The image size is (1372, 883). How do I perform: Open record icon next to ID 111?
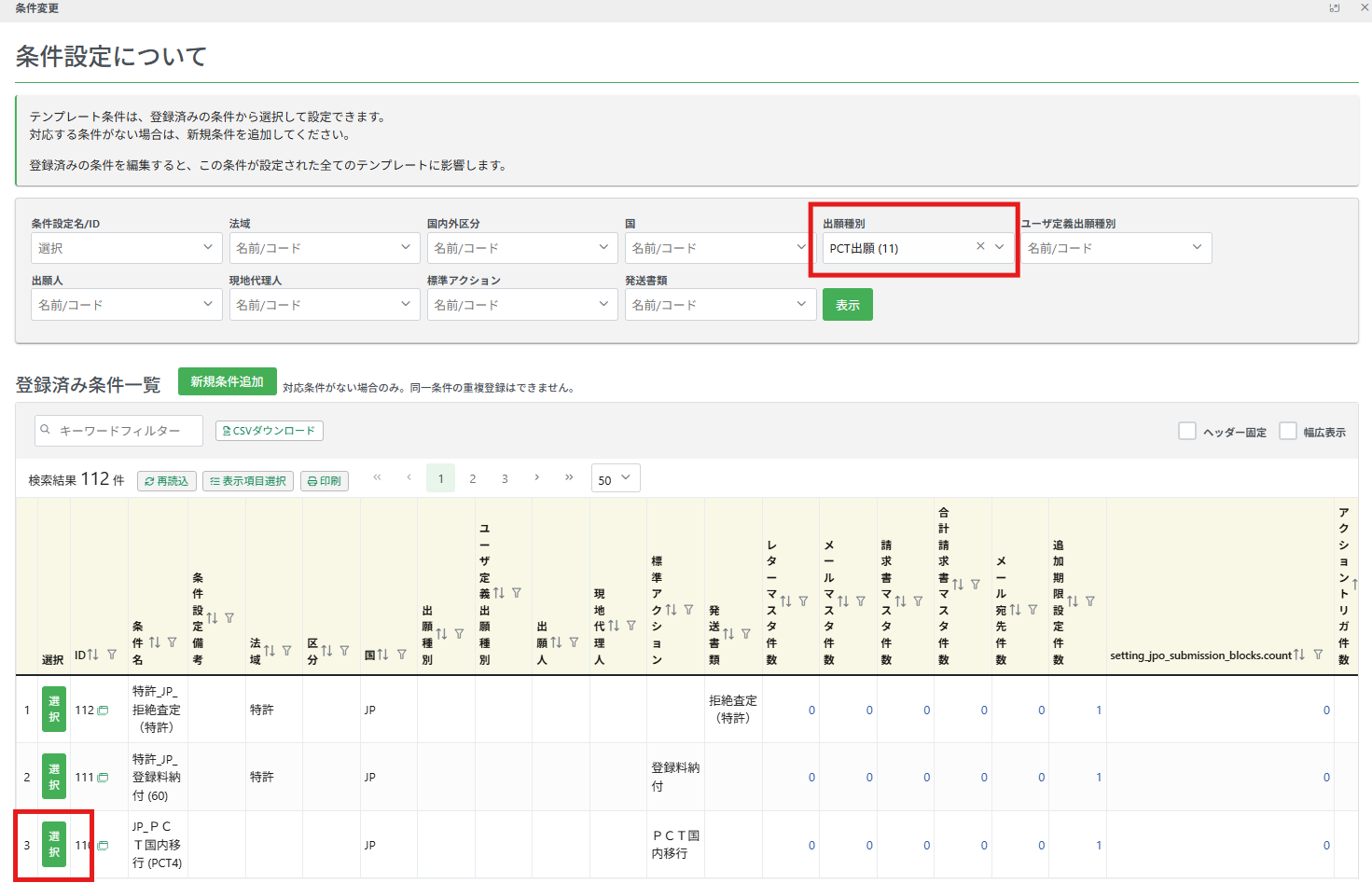tap(103, 778)
